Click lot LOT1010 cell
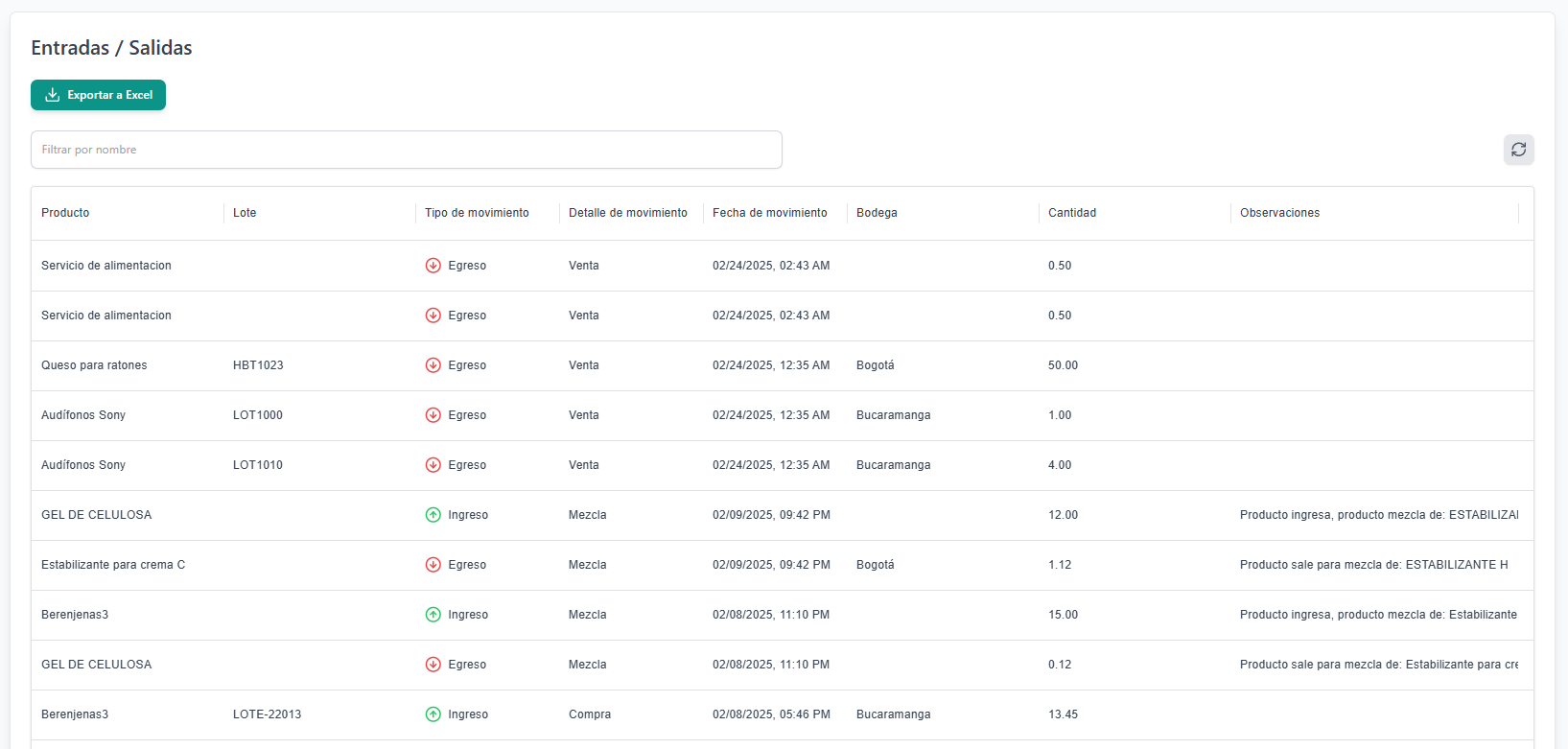The height and width of the screenshot is (749, 1568). [x=258, y=465]
